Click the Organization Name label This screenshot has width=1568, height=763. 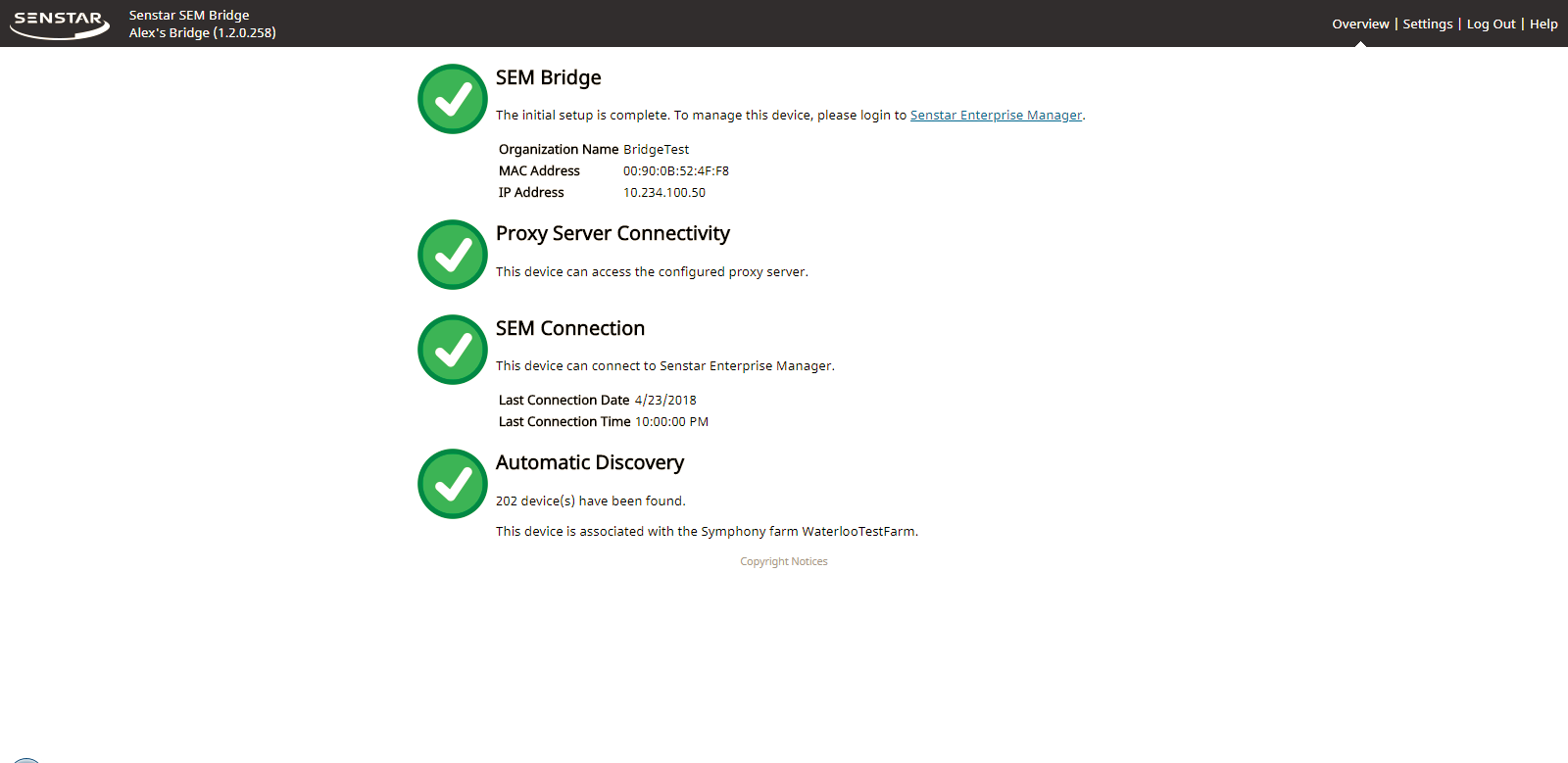[x=559, y=149]
